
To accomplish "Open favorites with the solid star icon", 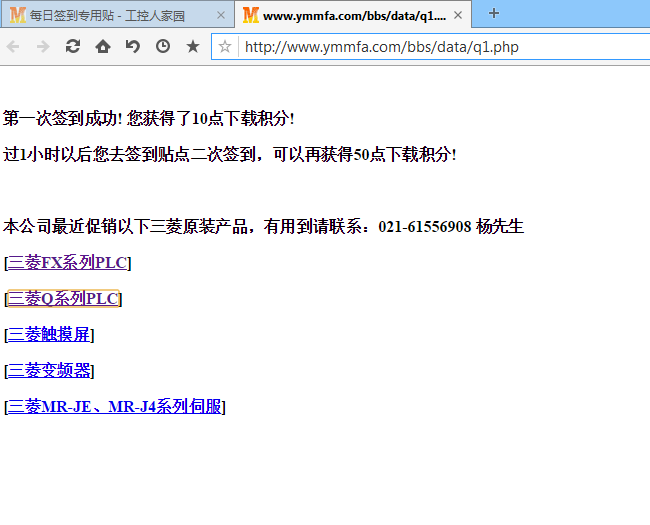I will (x=193, y=46).
